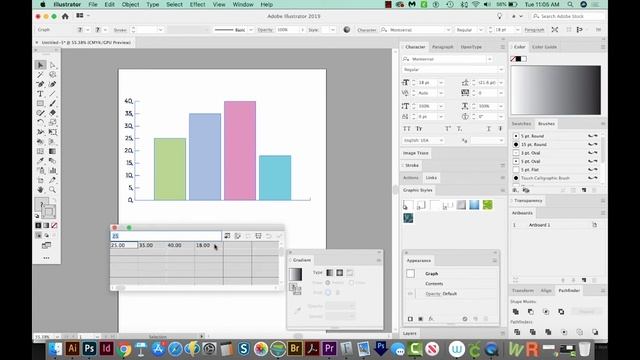
Task: Switch to Swatches tab
Action: [x=521, y=124]
